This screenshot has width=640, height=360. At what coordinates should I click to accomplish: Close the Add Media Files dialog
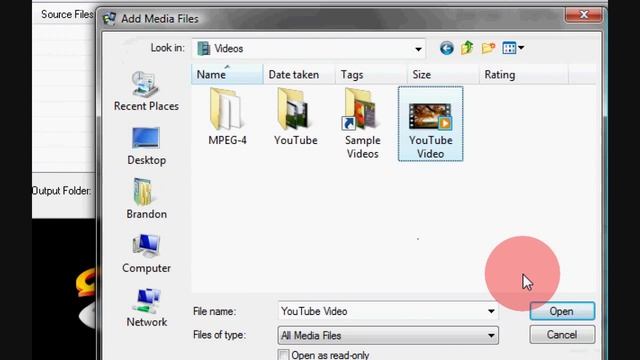point(584,15)
